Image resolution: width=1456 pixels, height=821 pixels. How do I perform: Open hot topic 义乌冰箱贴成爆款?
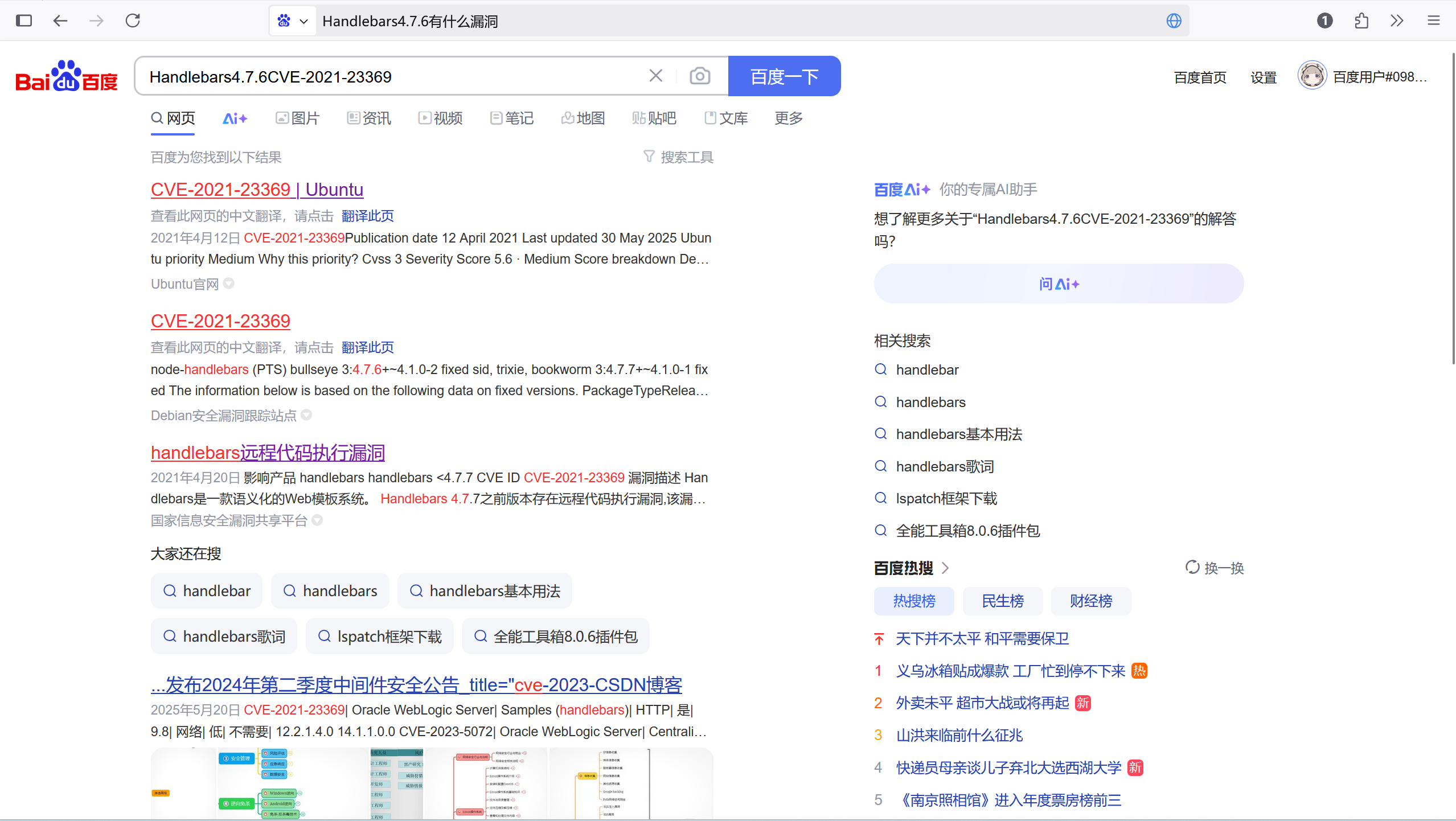click(1011, 671)
